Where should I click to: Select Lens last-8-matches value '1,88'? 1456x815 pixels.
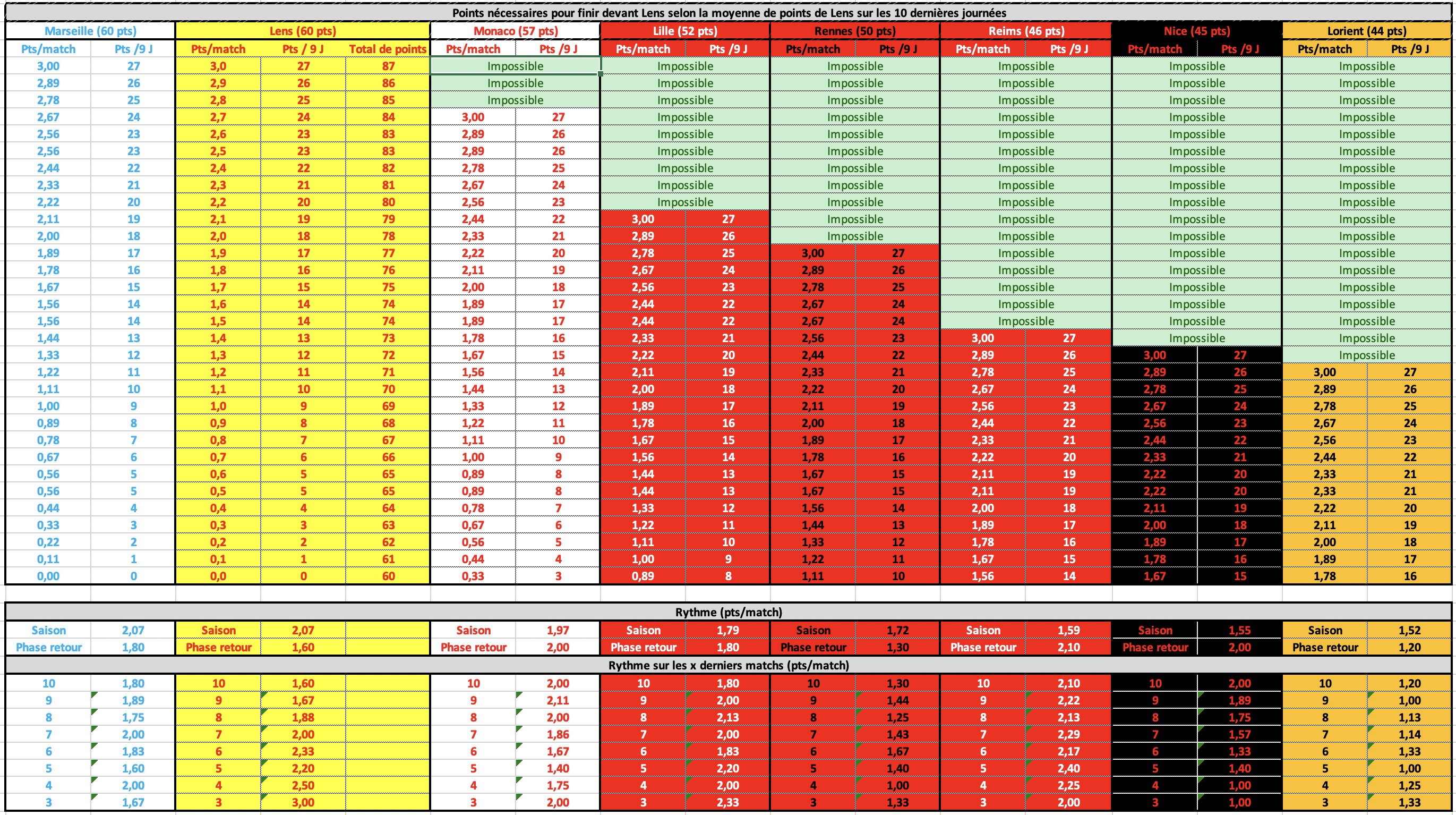click(303, 717)
